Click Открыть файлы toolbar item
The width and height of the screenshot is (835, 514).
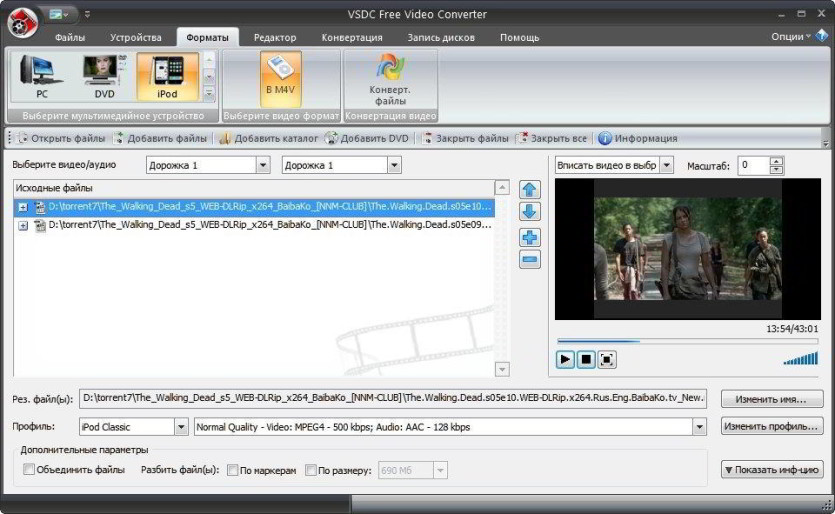(x=61, y=138)
